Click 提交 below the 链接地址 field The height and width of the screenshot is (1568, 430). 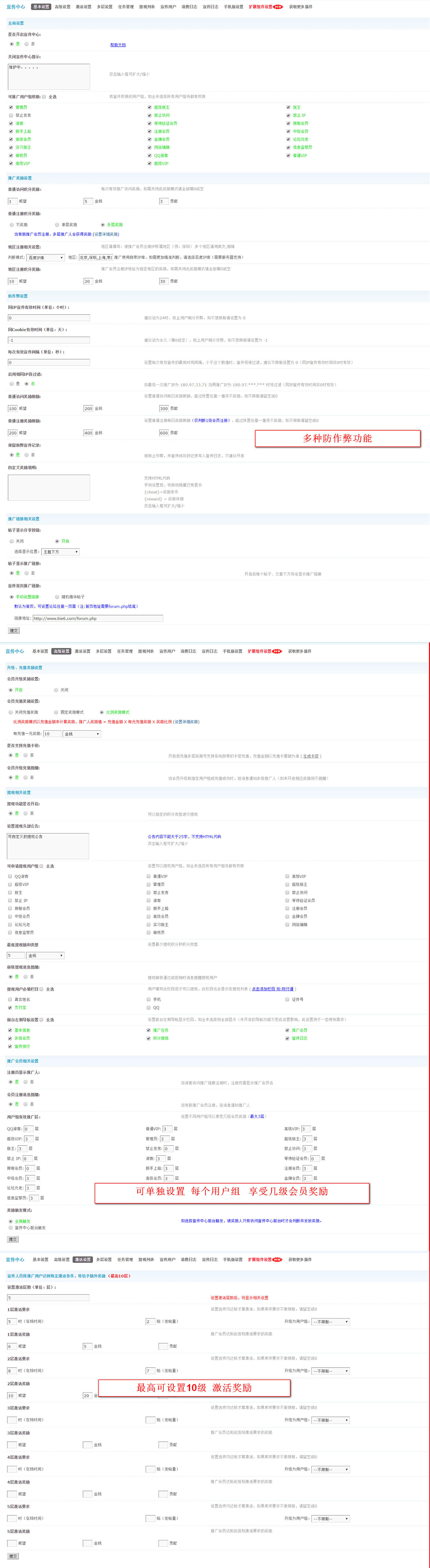coord(14,630)
